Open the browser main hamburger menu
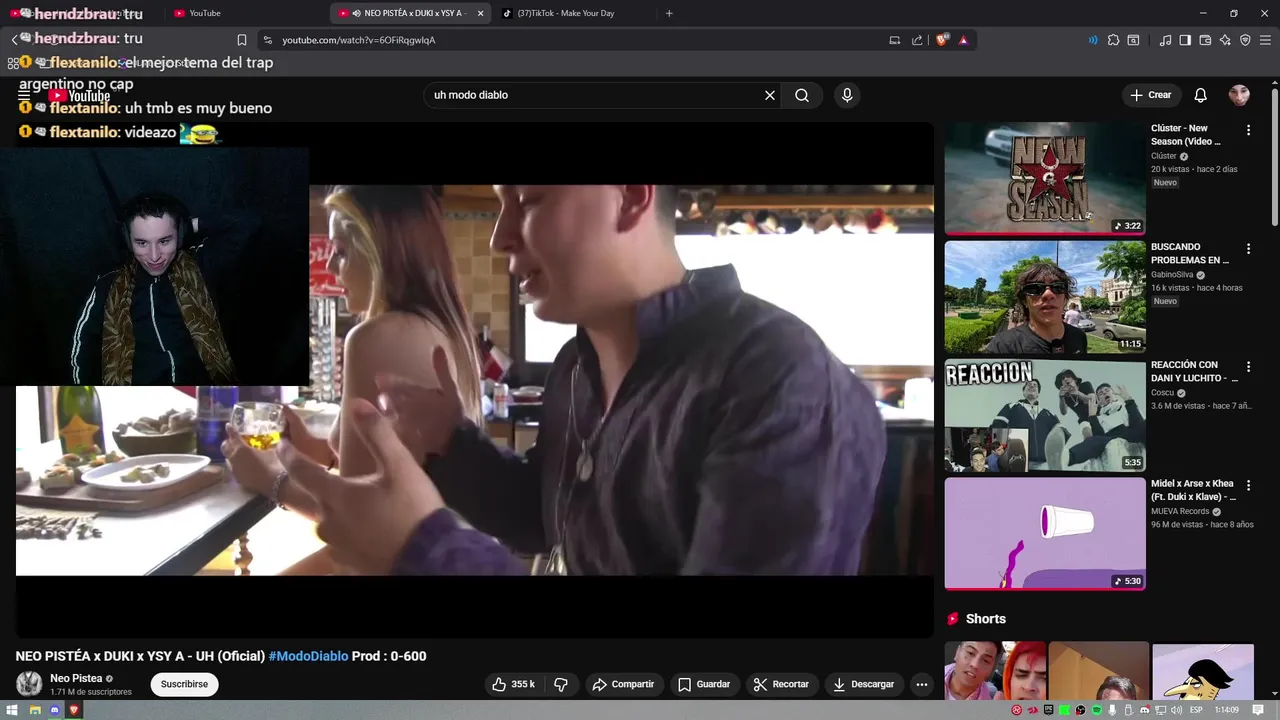This screenshot has height=720, width=1280. click(x=1265, y=40)
